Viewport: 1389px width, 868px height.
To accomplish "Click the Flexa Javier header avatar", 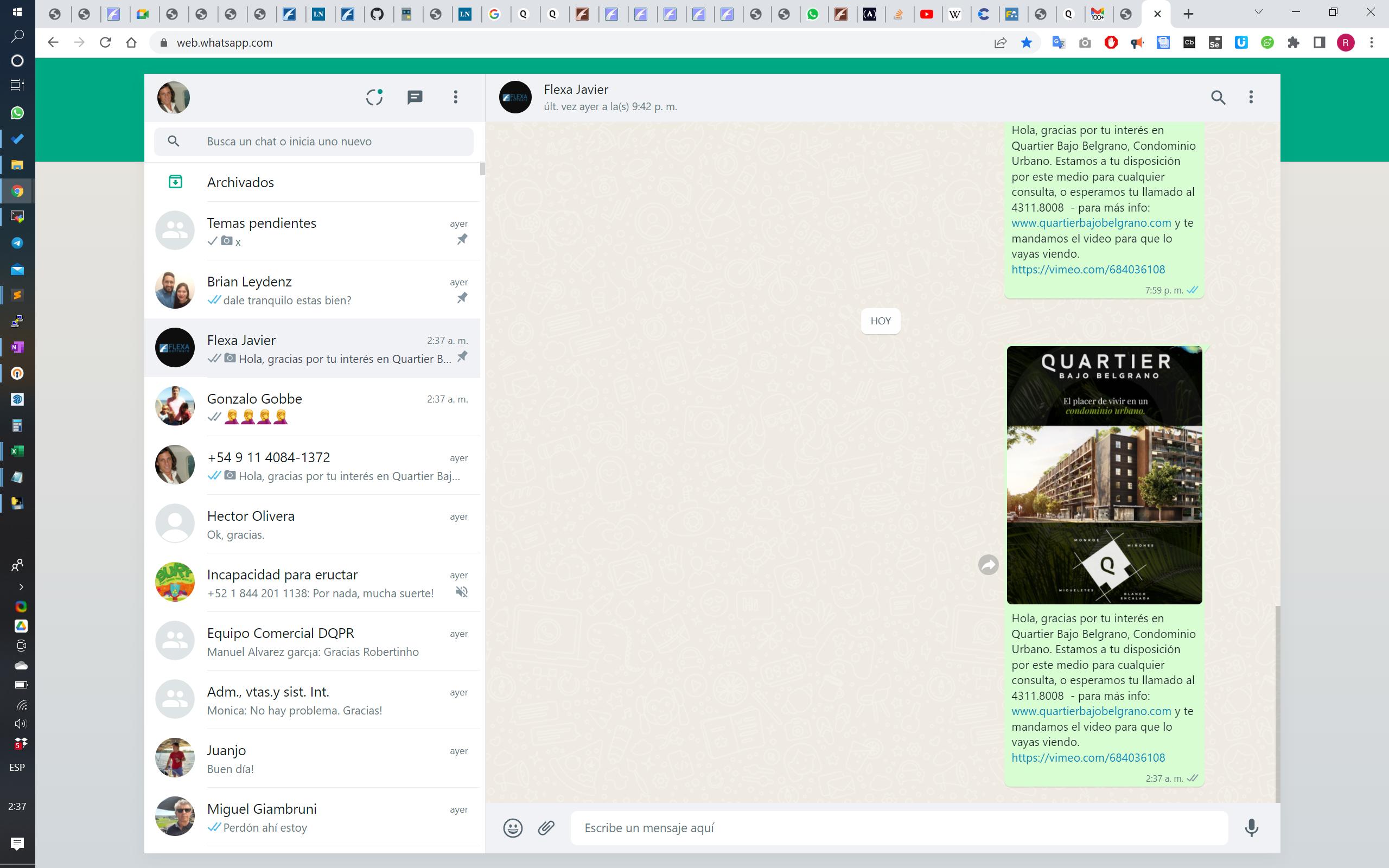I will point(515,97).
